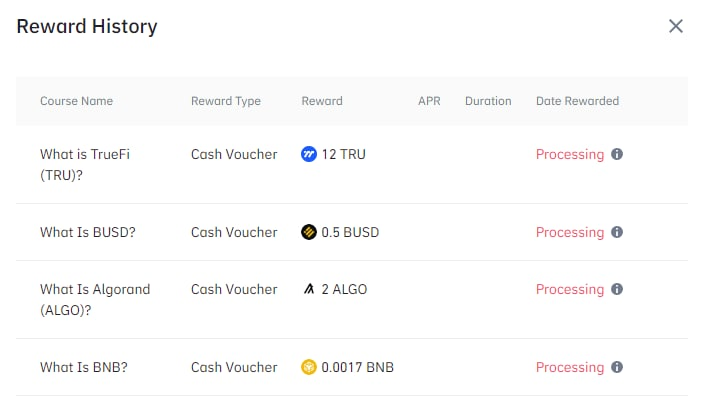Click the Date Rewarded column header

(x=577, y=101)
